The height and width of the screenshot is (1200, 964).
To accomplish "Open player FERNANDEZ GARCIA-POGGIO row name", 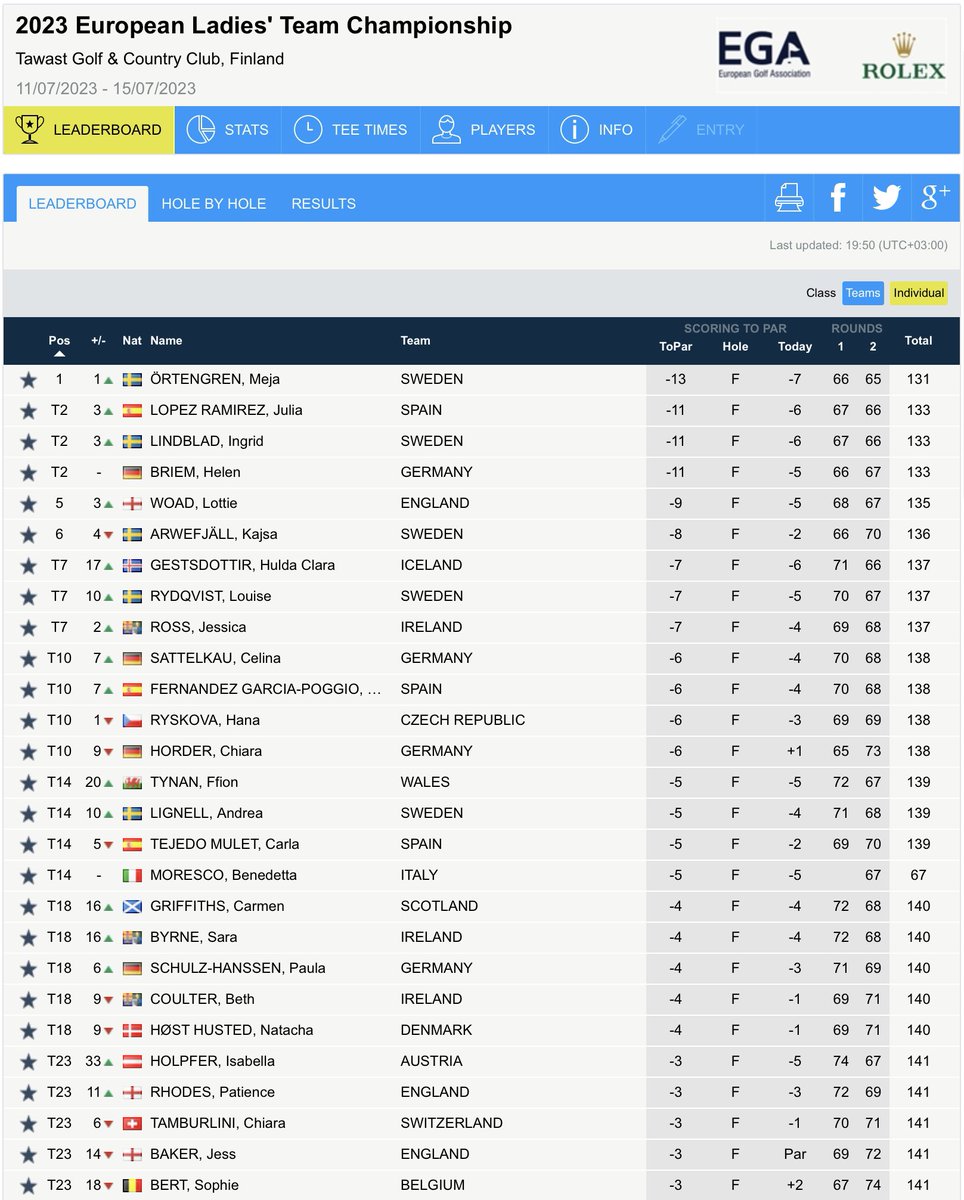I will click(x=265, y=689).
